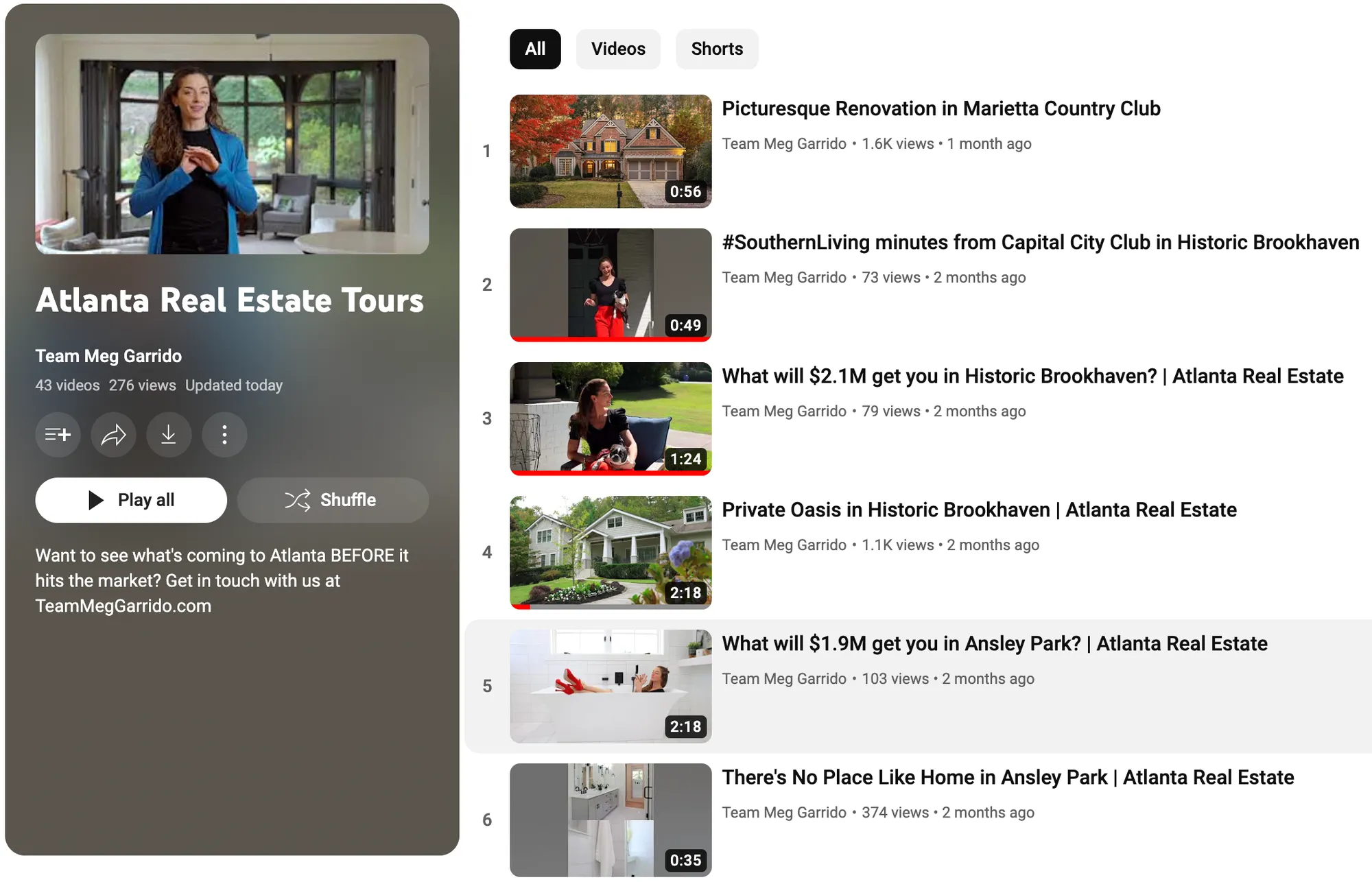Download the playlist for offline viewing
Image resolution: width=1372 pixels, height=882 pixels.
point(169,435)
